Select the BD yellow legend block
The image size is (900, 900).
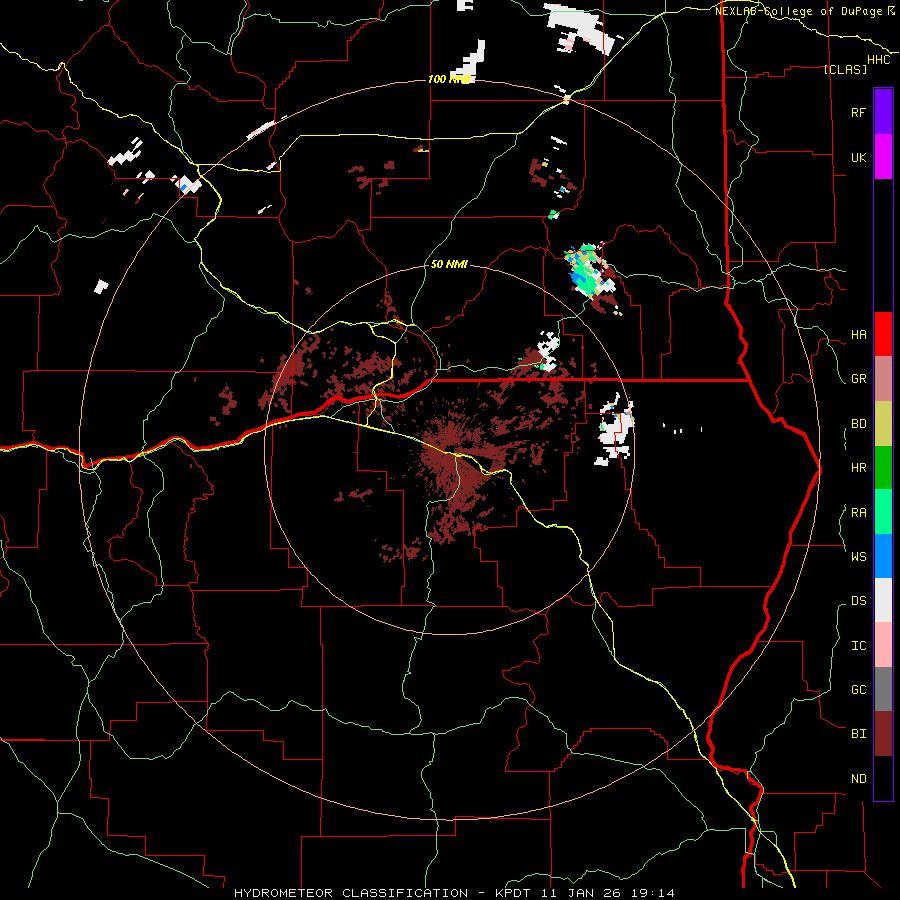tap(883, 424)
